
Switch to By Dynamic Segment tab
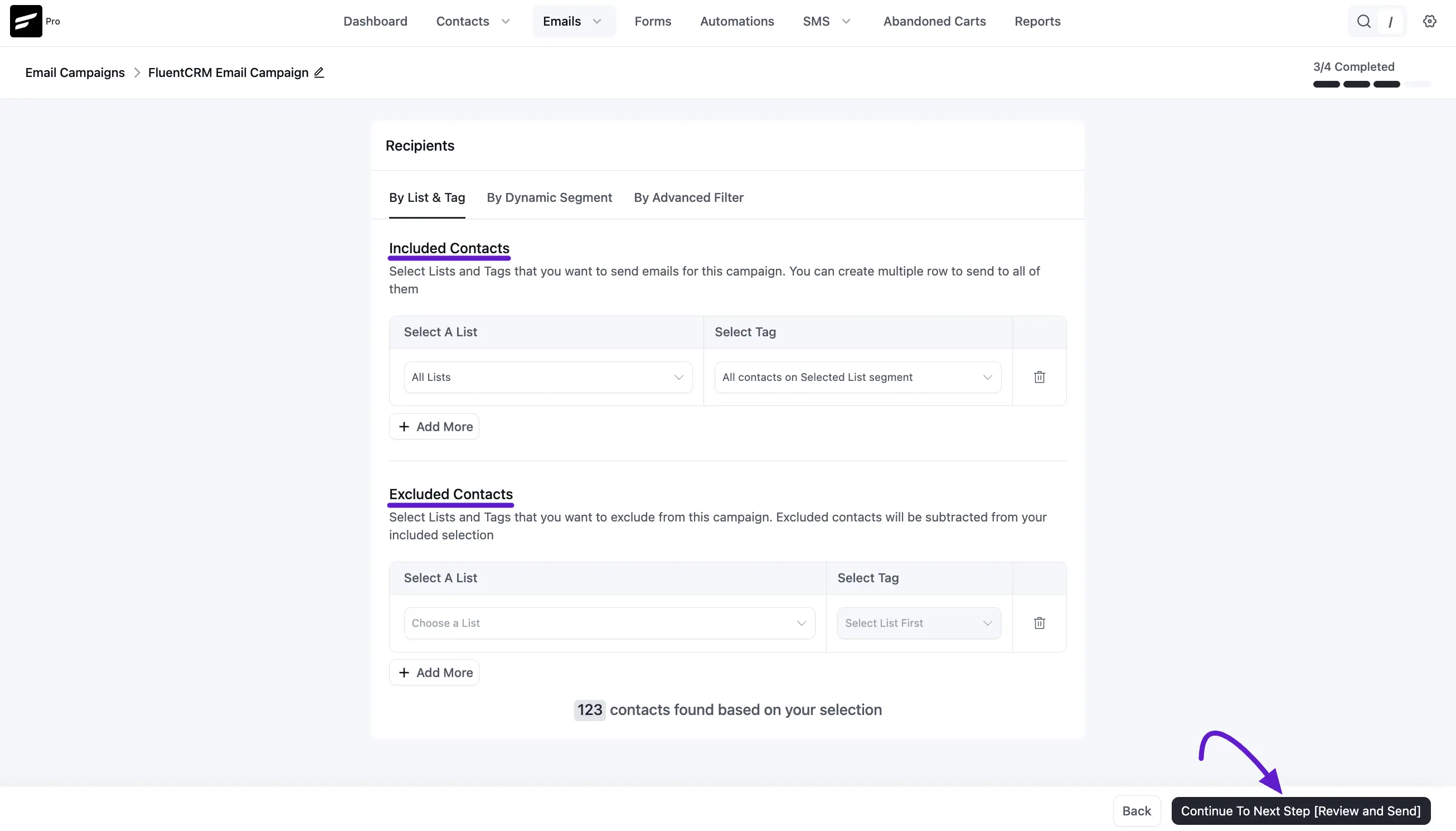click(549, 197)
